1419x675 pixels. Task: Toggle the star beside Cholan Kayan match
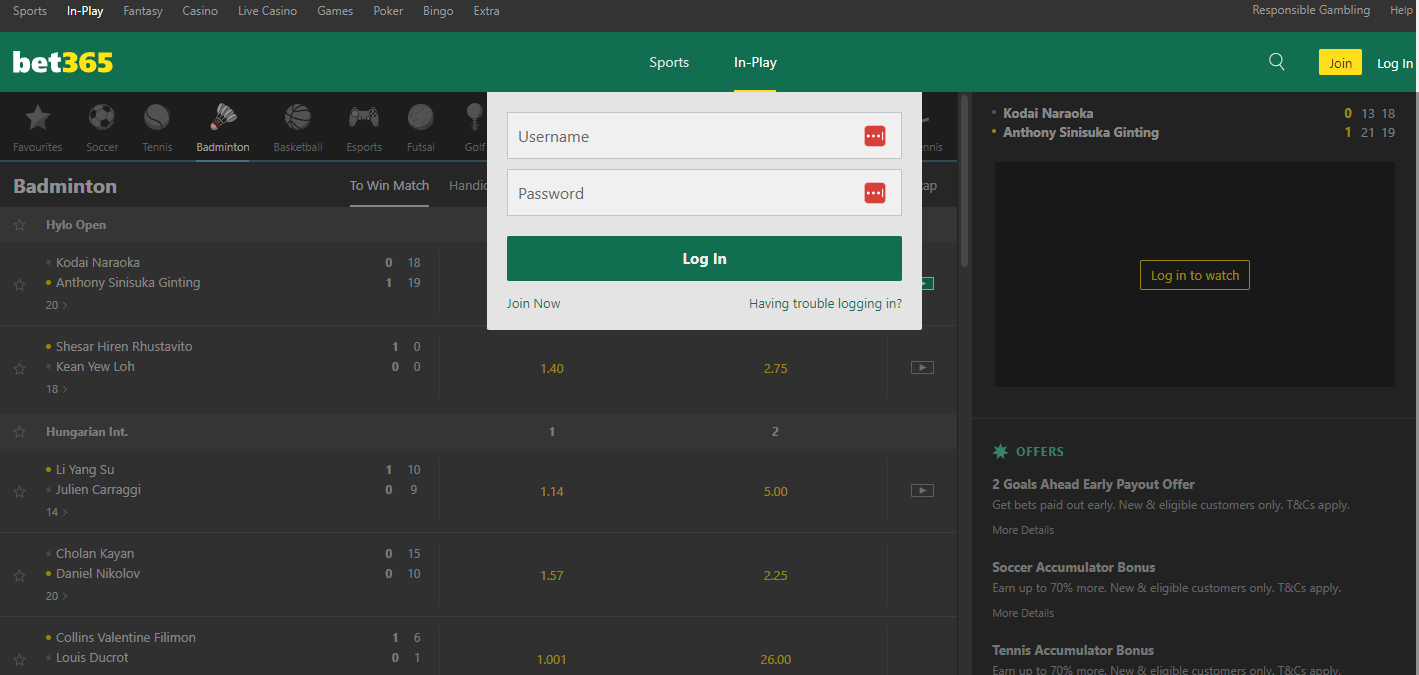click(x=19, y=574)
